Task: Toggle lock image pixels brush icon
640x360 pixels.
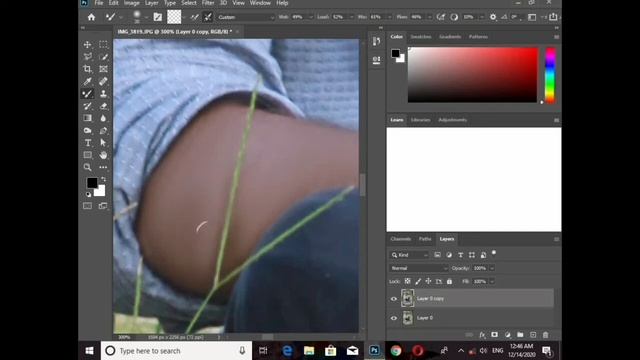Action: [418, 281]
